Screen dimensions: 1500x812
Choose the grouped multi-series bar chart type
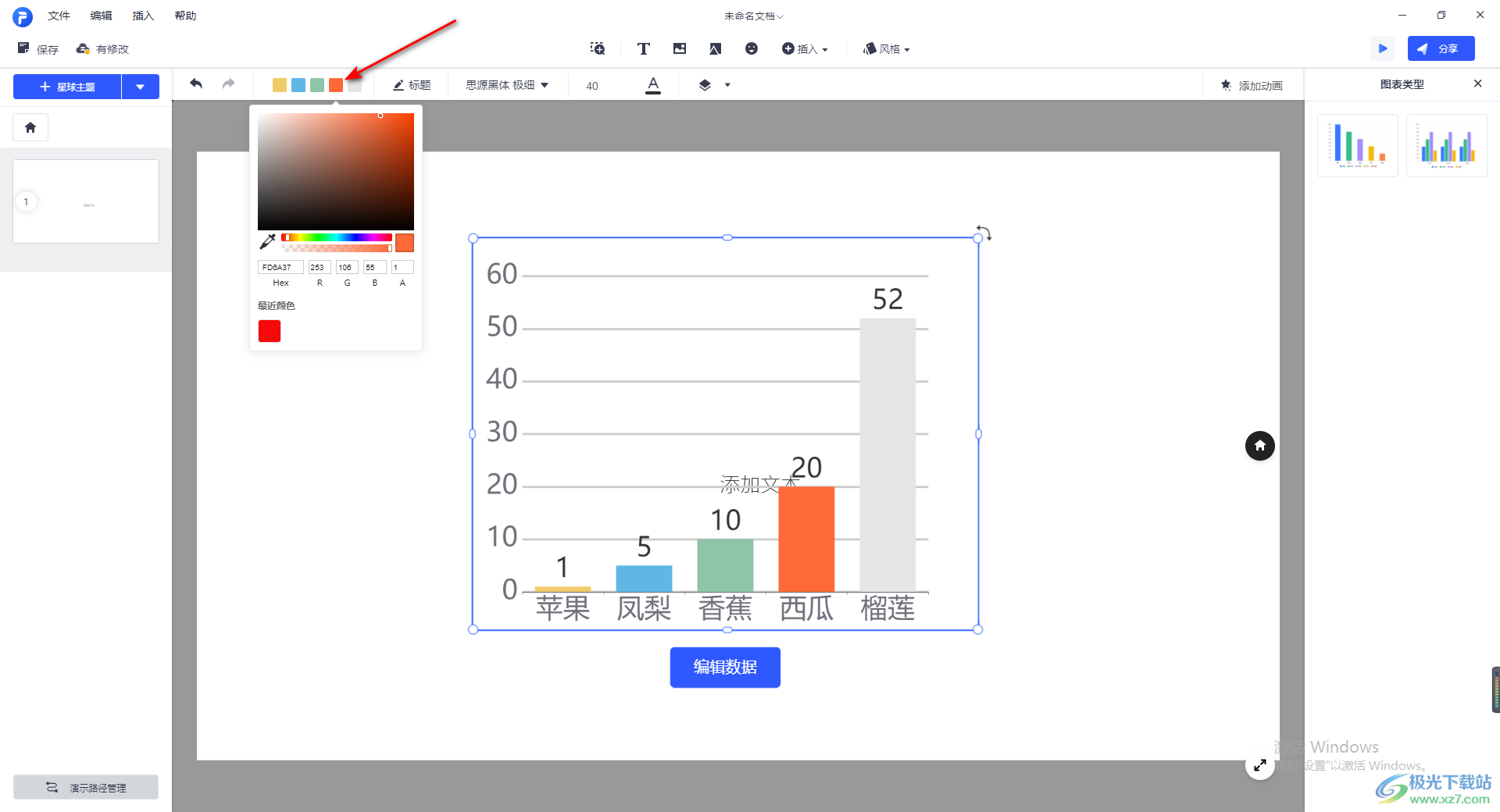tap(1447, 145)
